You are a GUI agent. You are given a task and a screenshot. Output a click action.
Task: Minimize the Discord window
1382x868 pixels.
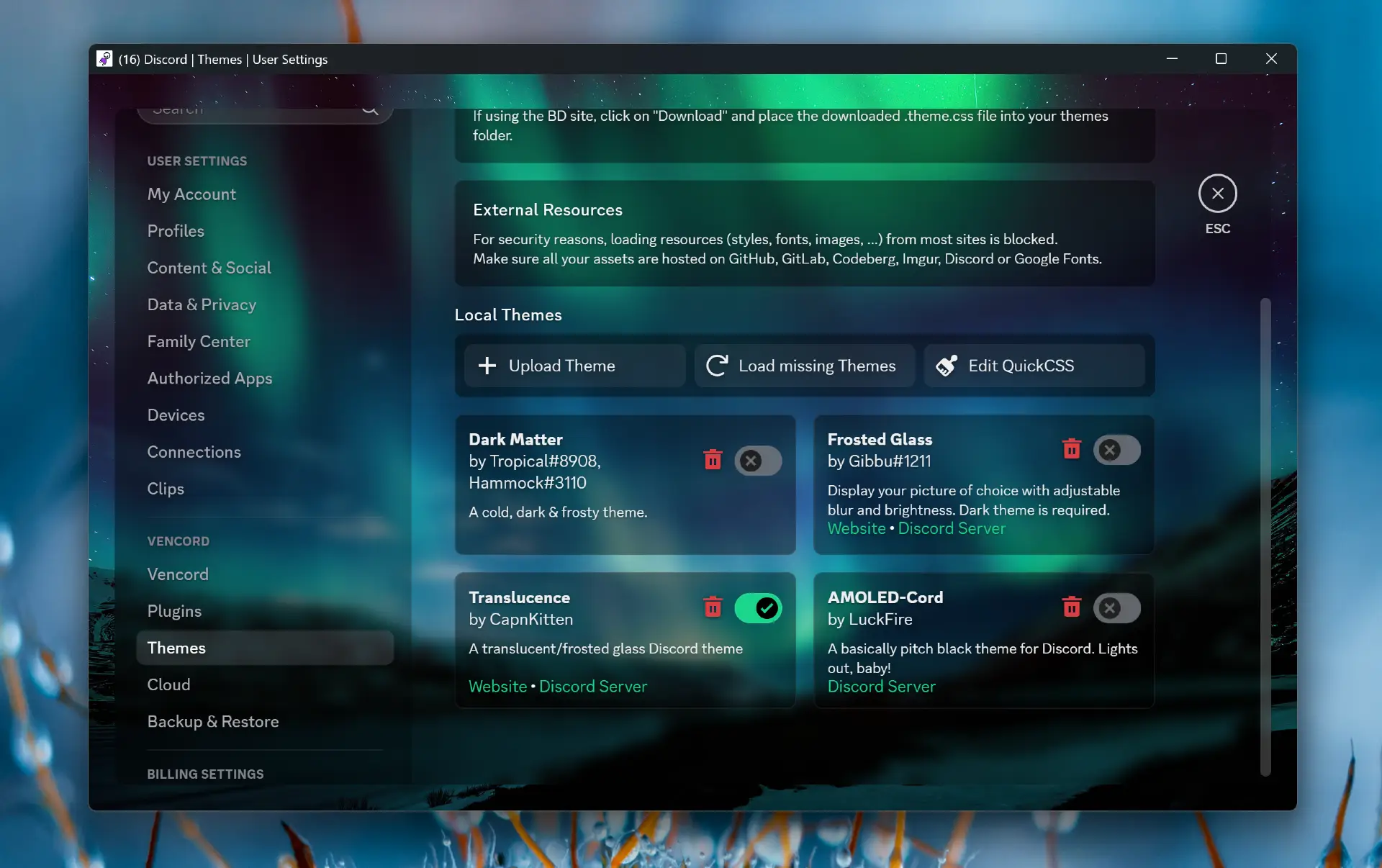(1172, 59)
